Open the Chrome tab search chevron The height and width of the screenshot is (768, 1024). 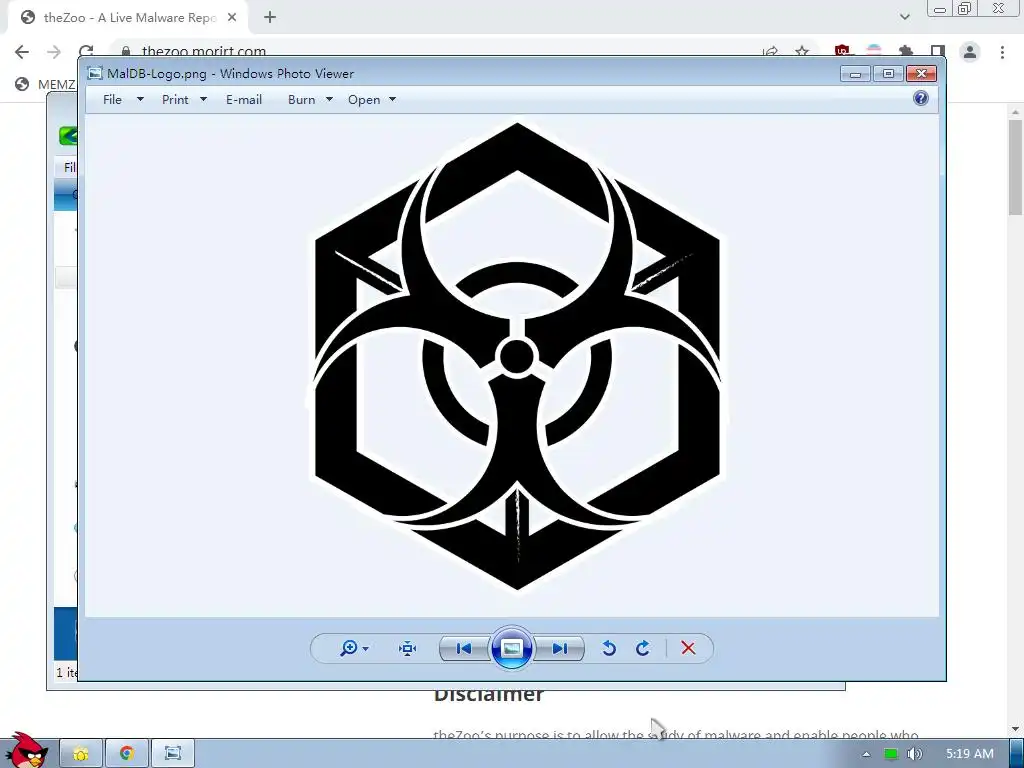[x=904, y=18]
